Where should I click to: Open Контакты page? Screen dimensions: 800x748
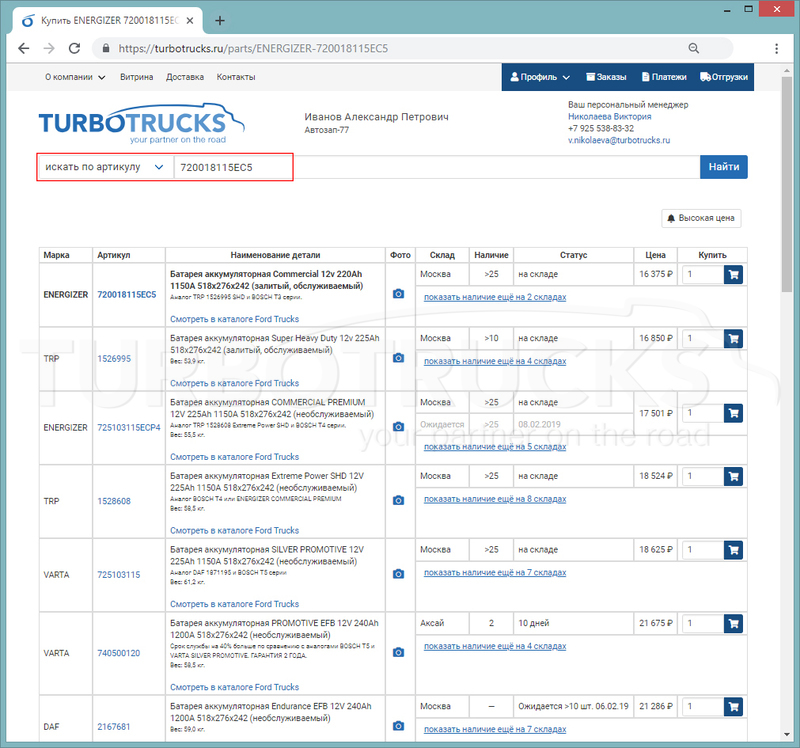236,77
